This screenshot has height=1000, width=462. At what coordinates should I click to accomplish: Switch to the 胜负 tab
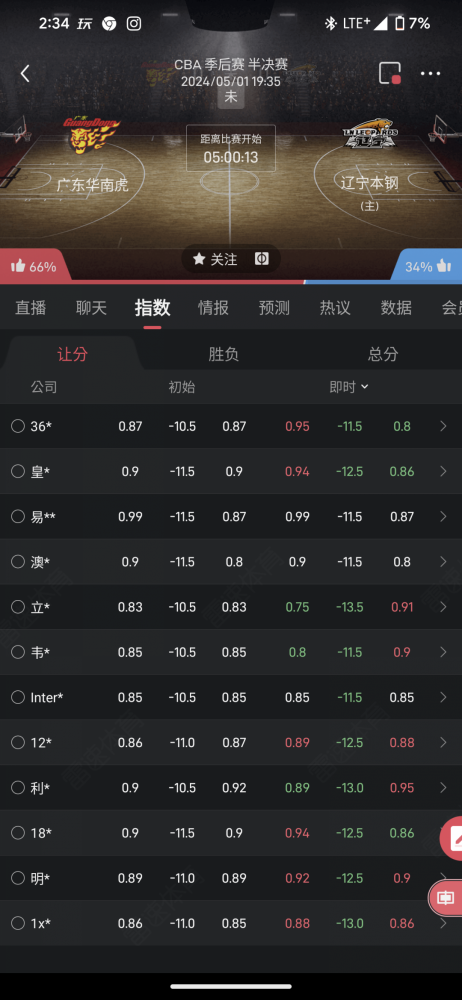(x=223, y=354)
